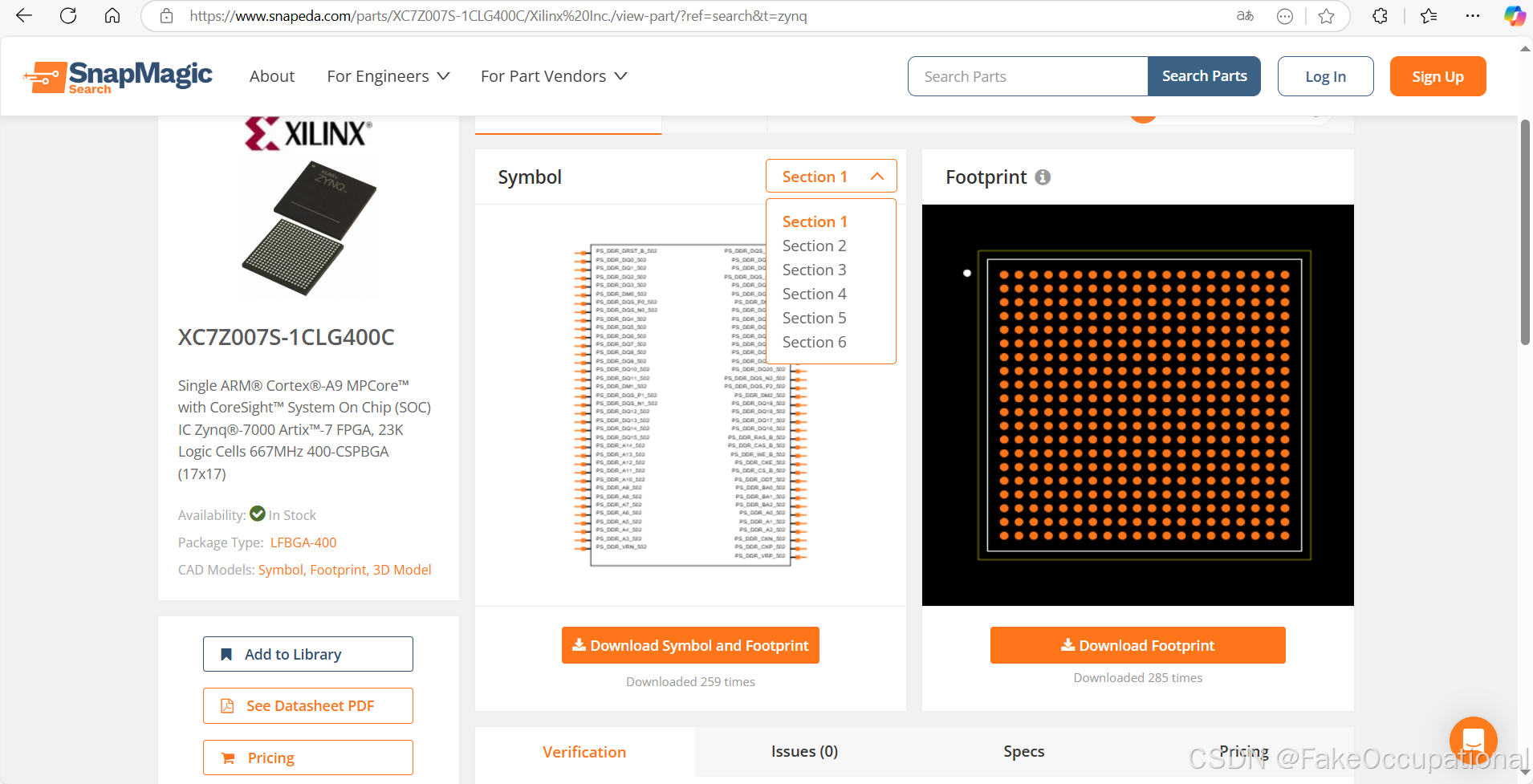Open the LFBGA-400 package type link
1533x784 pixels.
[x=303, y=542]
